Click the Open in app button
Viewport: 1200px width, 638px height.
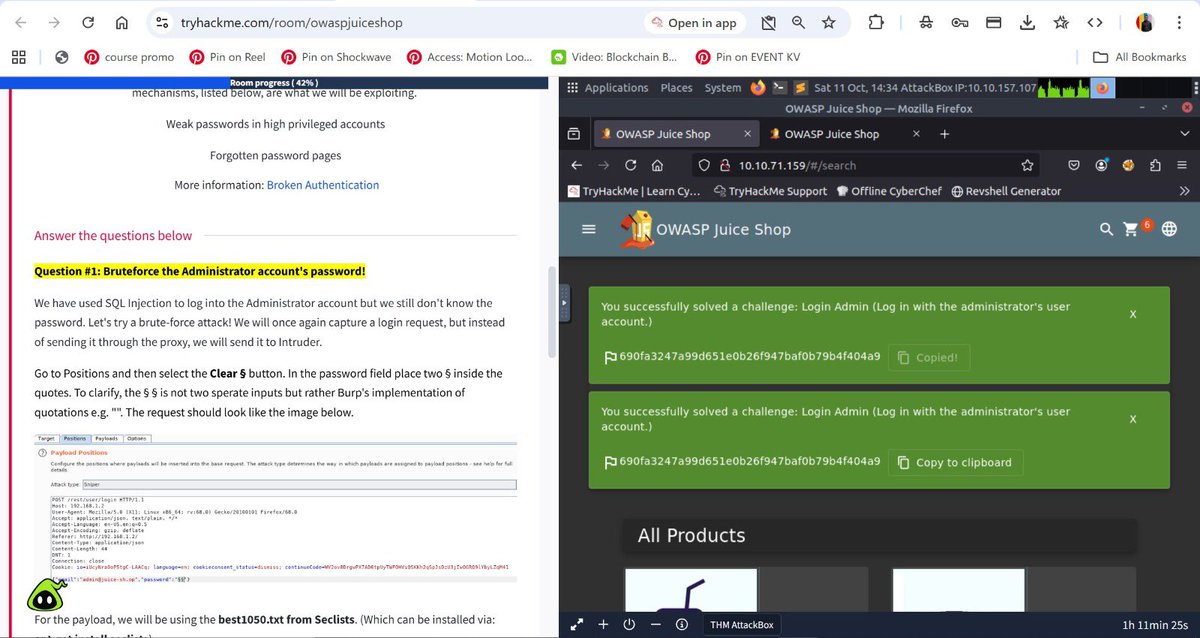(x=693, y=23)
